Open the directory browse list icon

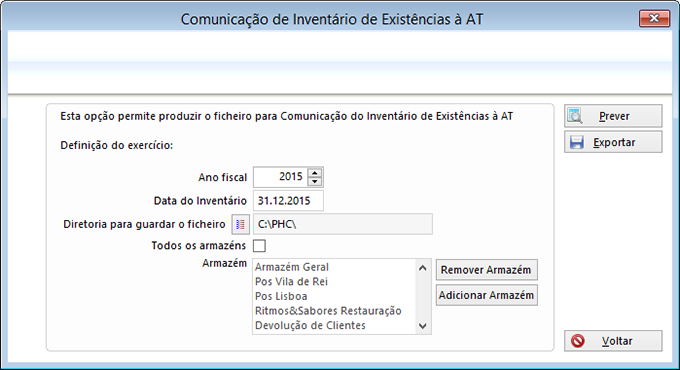click(x=240, y=224)
